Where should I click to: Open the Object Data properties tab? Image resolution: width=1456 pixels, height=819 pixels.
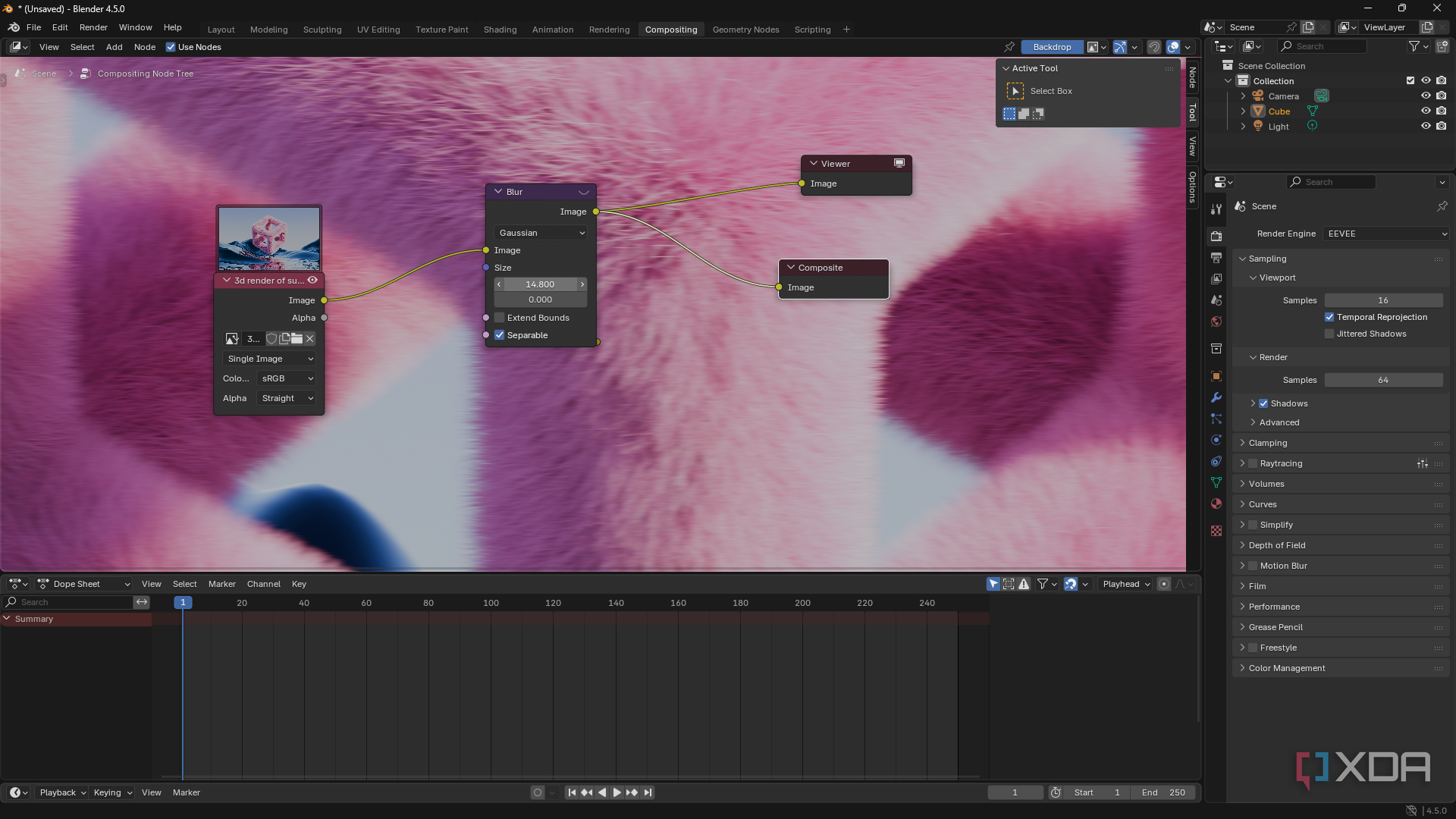(x=1216, y=482)
